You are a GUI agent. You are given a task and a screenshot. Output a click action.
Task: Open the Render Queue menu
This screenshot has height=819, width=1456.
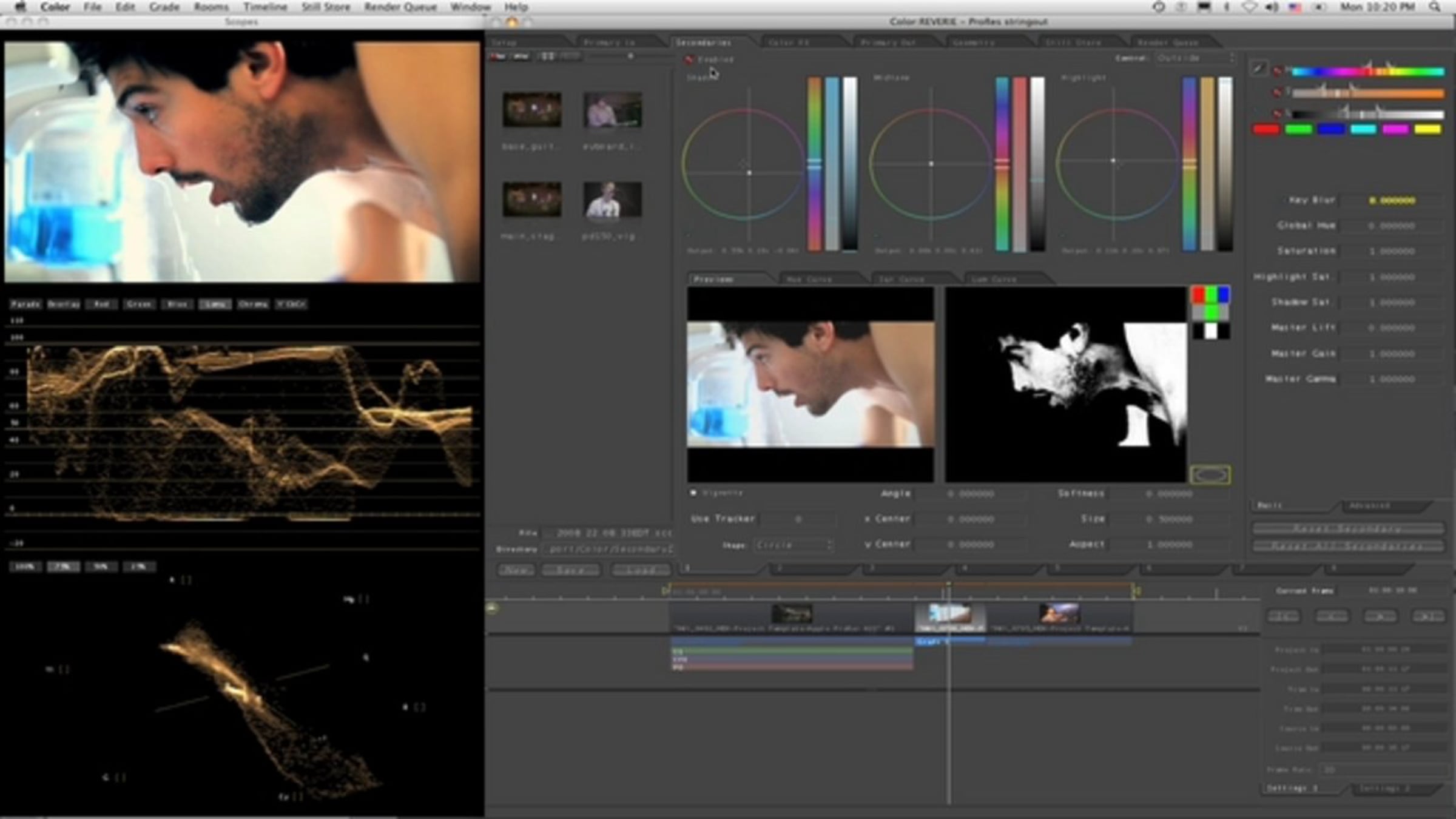[x=400, y=7]
